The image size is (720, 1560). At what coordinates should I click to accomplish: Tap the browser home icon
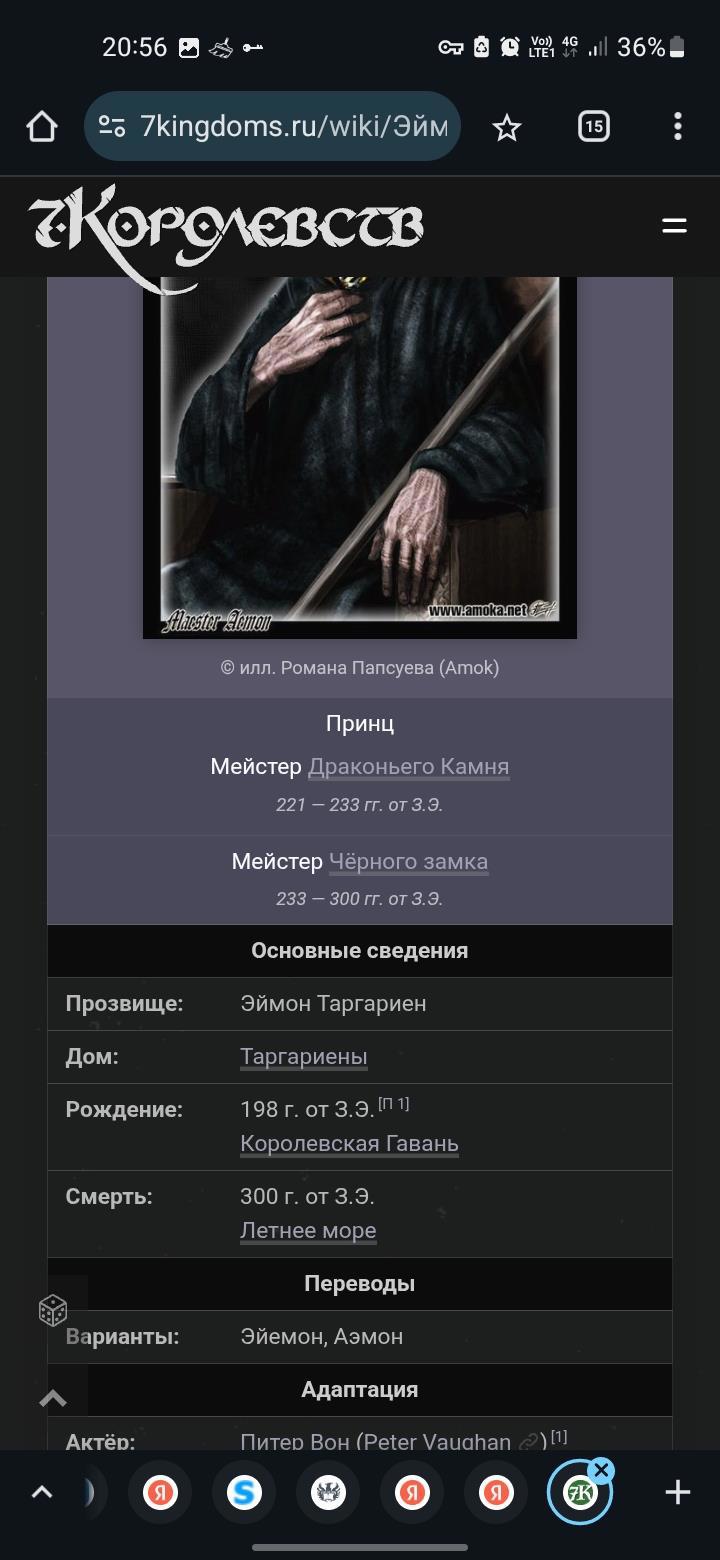point(41,127)
